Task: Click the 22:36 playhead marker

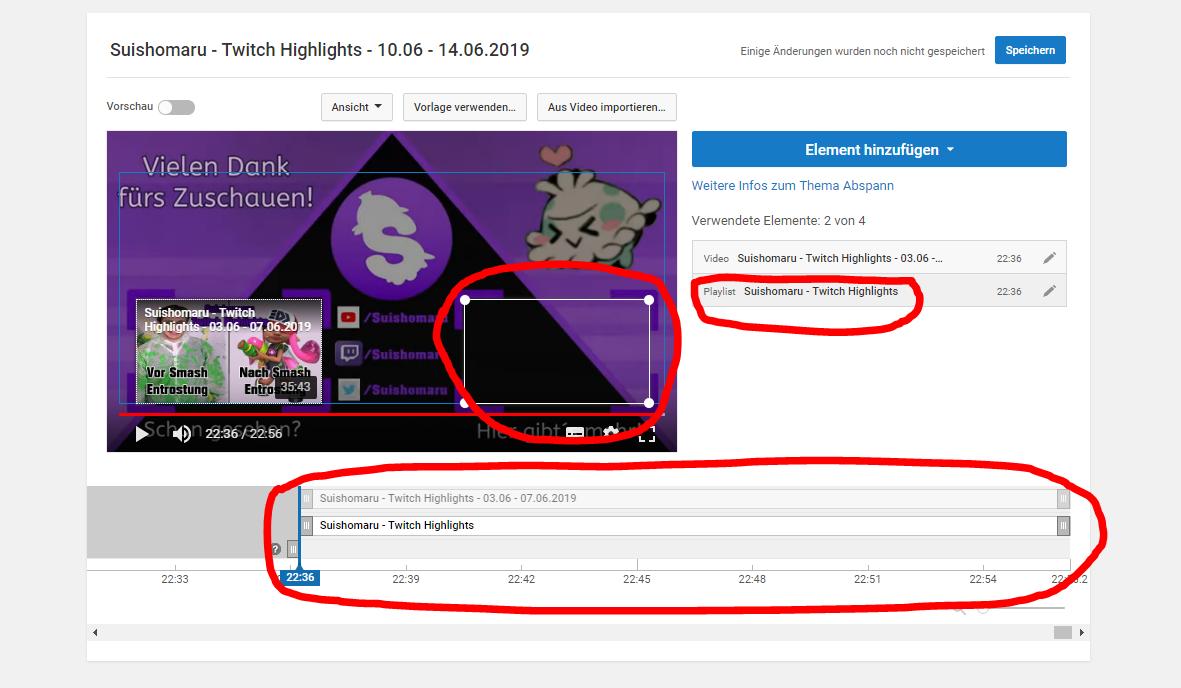Action: (x=300, y=577)
